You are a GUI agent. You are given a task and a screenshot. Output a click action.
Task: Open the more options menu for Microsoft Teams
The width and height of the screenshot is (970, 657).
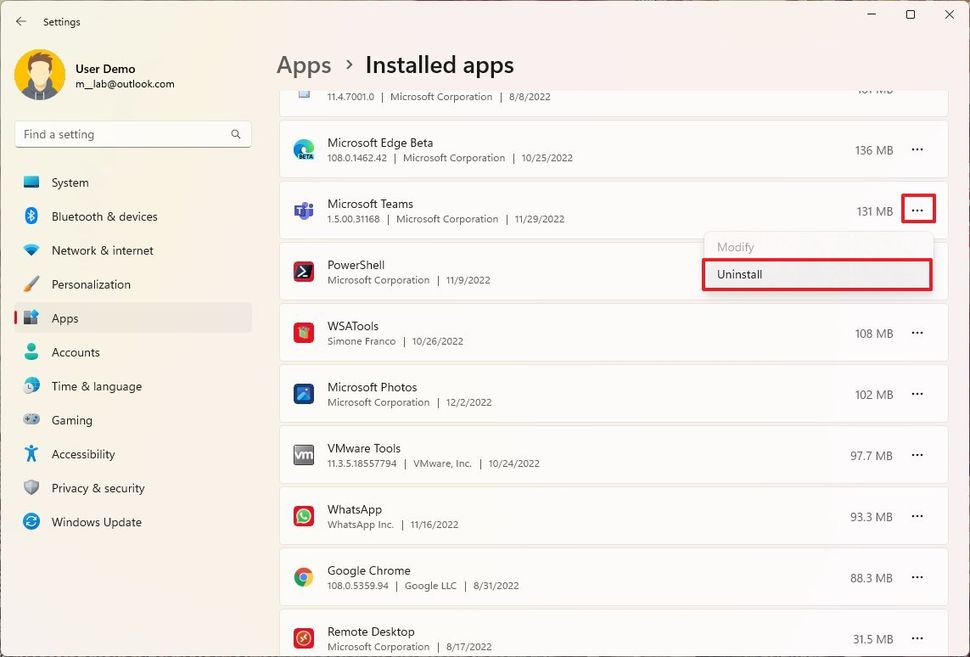917,210
